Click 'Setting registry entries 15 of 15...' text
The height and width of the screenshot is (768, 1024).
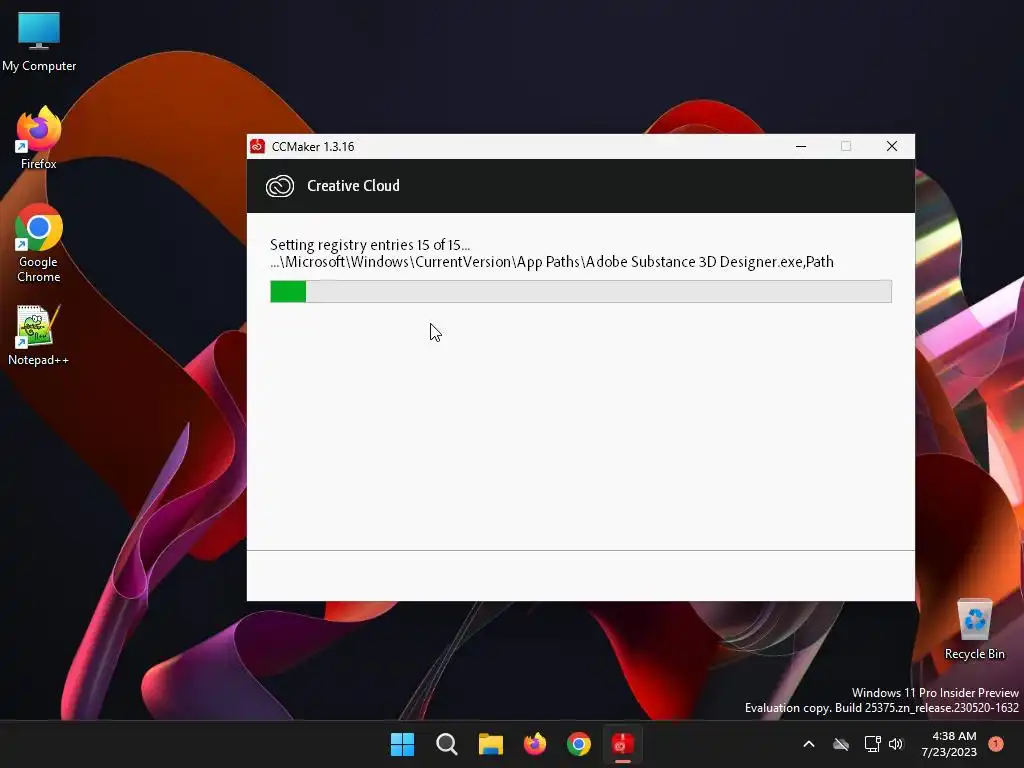[370, 245]
